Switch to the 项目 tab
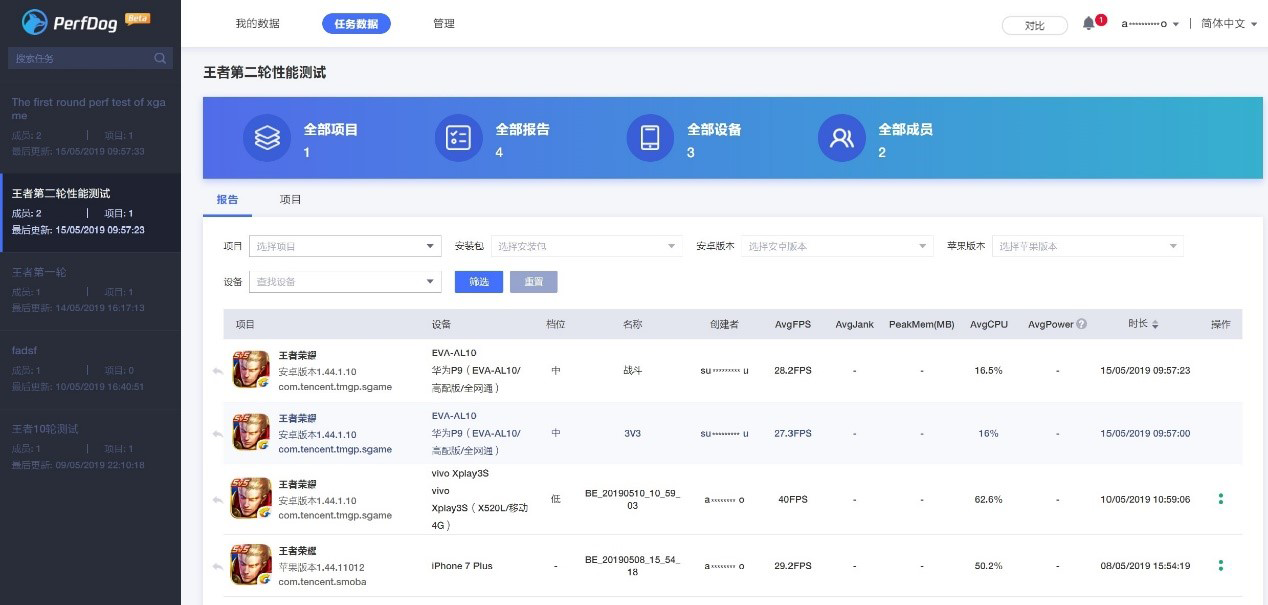This screenshot has height=605, width=1268. click(290, 199)
